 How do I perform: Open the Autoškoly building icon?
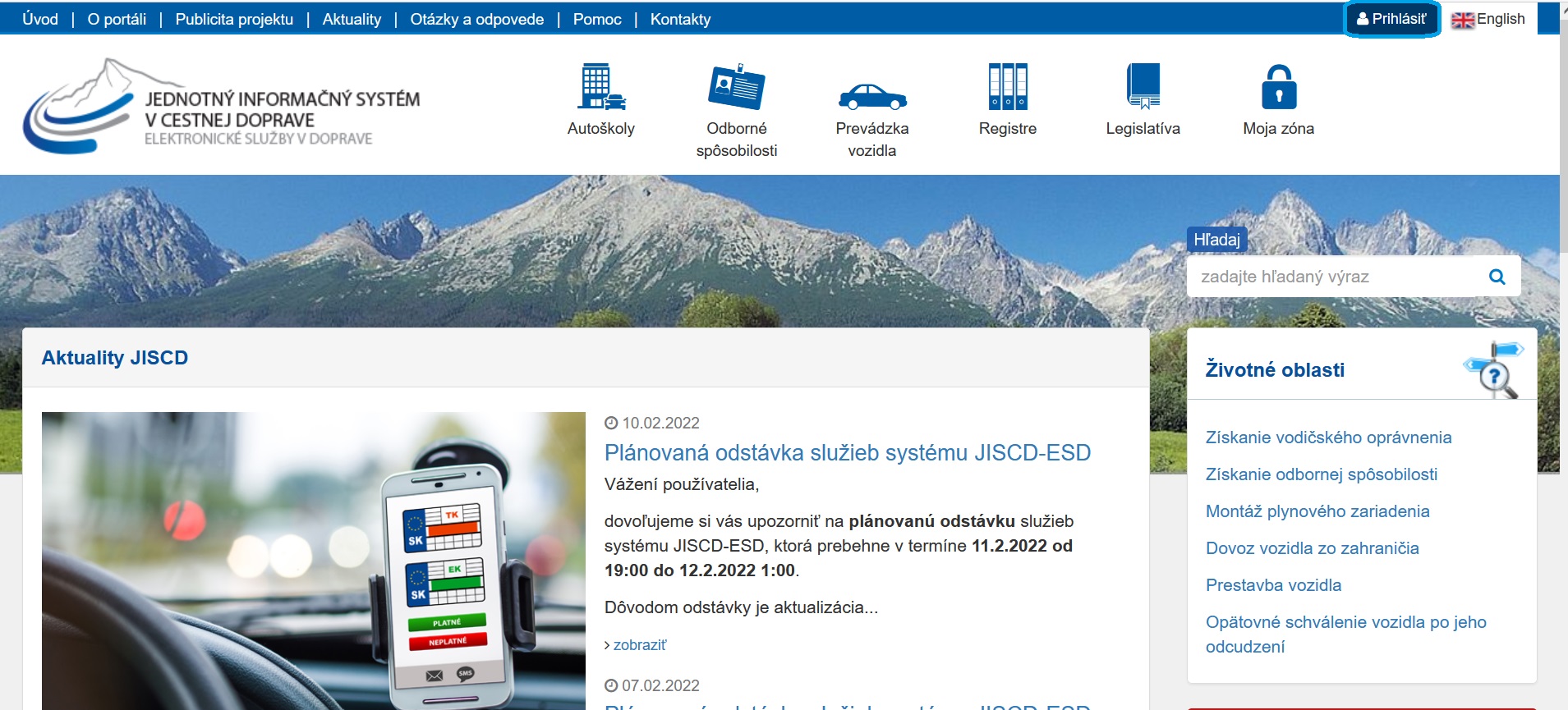click(x=600, y=87)
